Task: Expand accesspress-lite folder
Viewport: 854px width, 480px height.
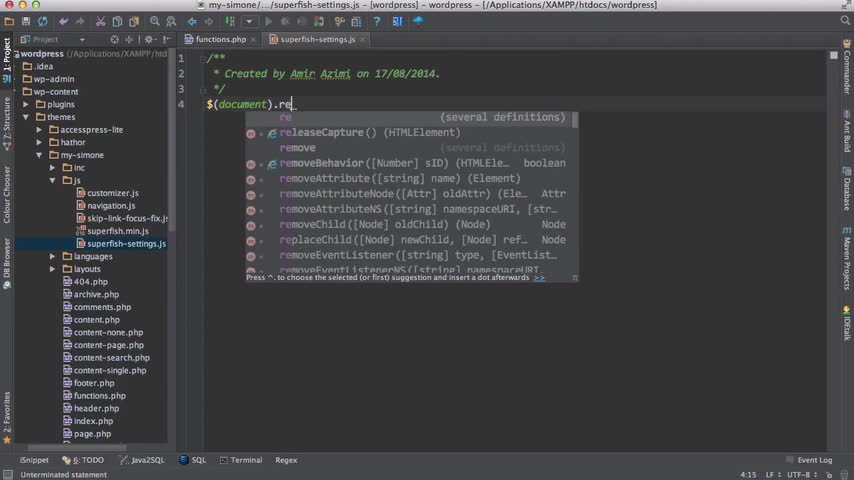Action: 39,130
